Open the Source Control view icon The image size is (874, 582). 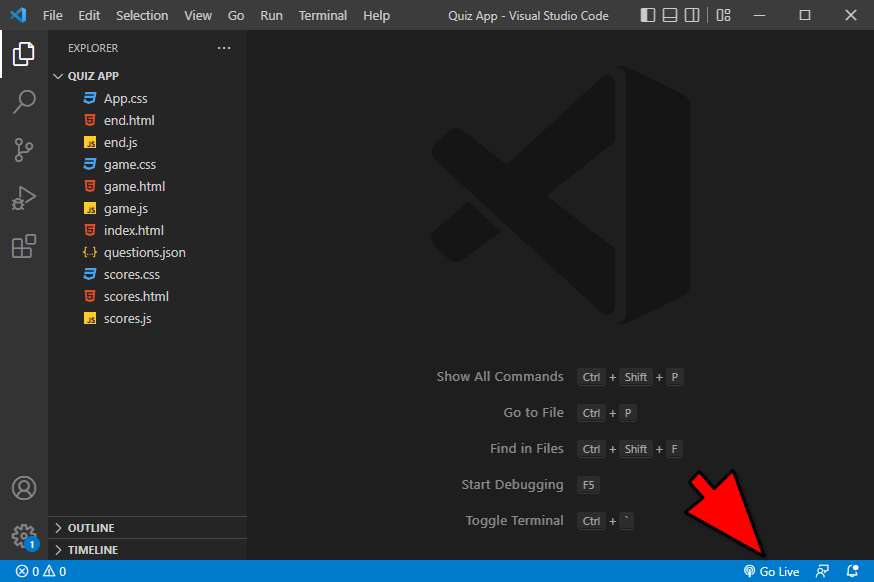coord(23,150)
